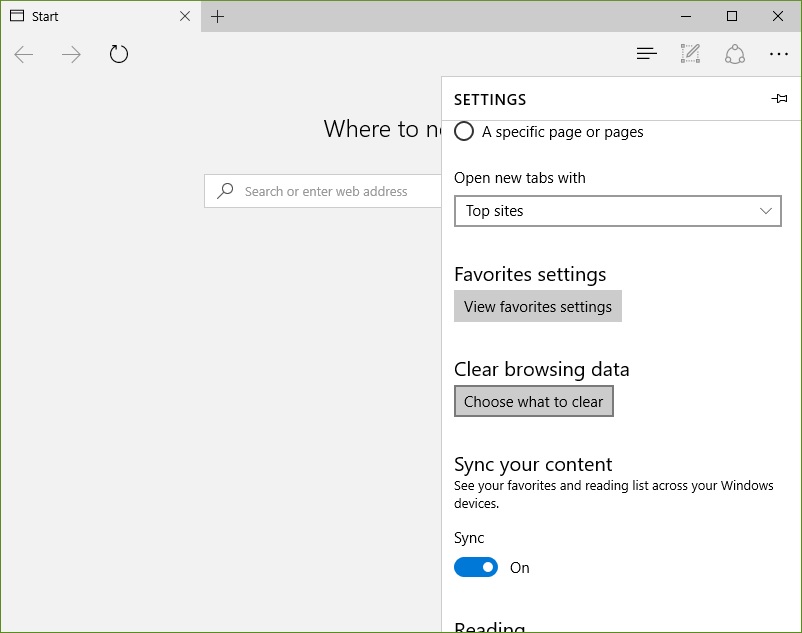Expand 'Open new tabs with' dropdown
Screen dimensions: 802x633
[x=618, y=211]
